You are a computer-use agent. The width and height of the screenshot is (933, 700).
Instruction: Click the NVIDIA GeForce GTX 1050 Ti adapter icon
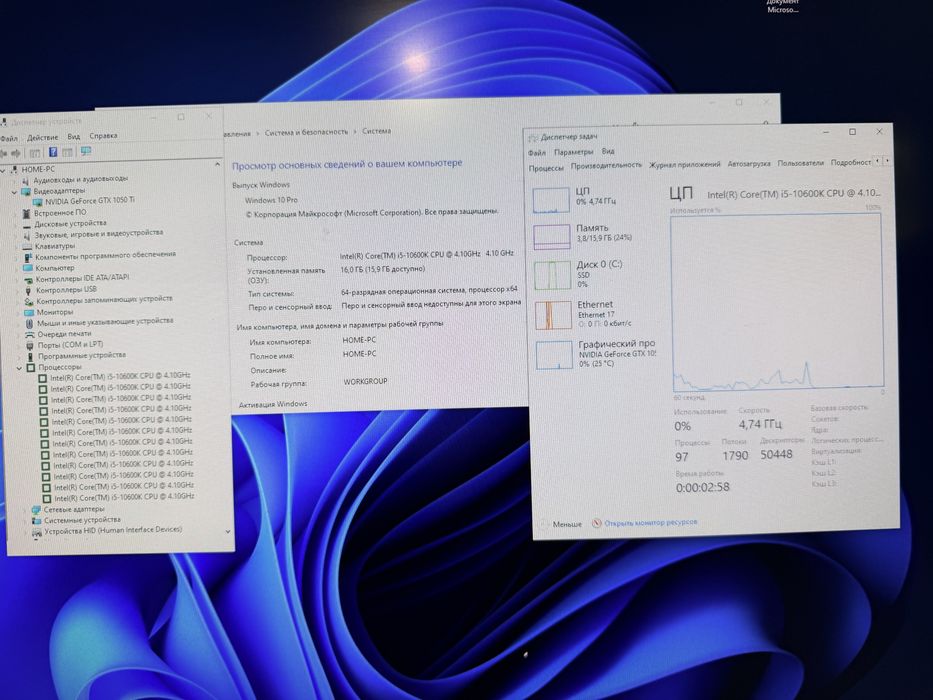(38, 202)
